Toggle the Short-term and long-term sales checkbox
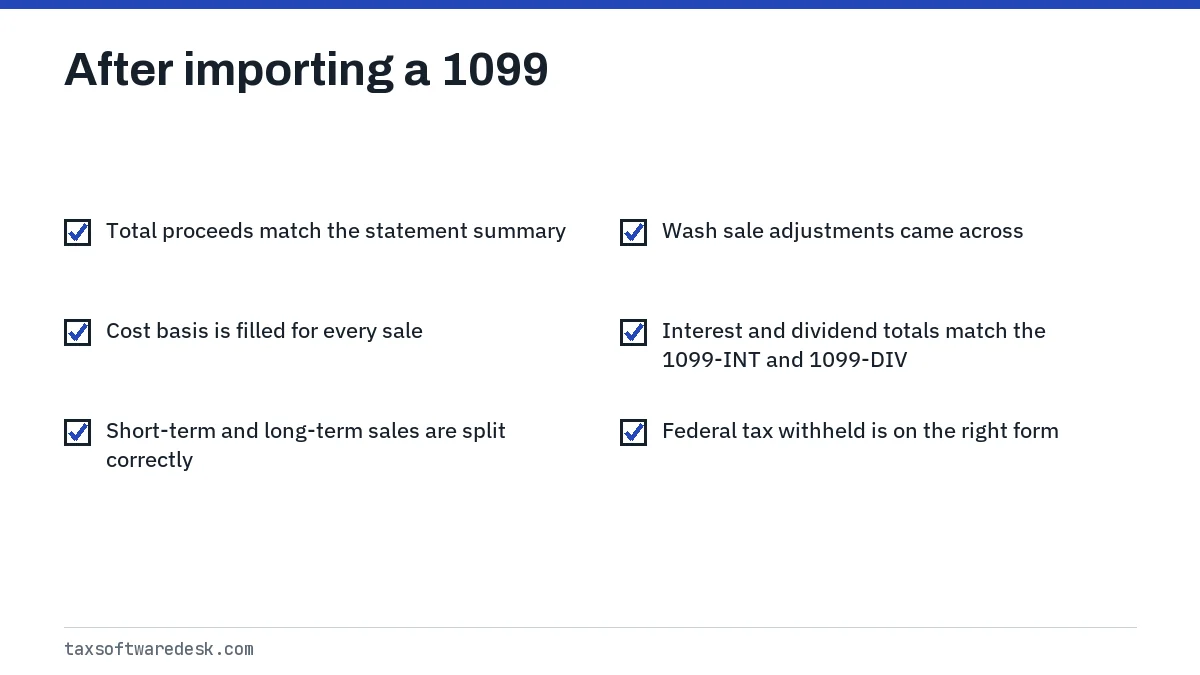 [x=77, y=432]
